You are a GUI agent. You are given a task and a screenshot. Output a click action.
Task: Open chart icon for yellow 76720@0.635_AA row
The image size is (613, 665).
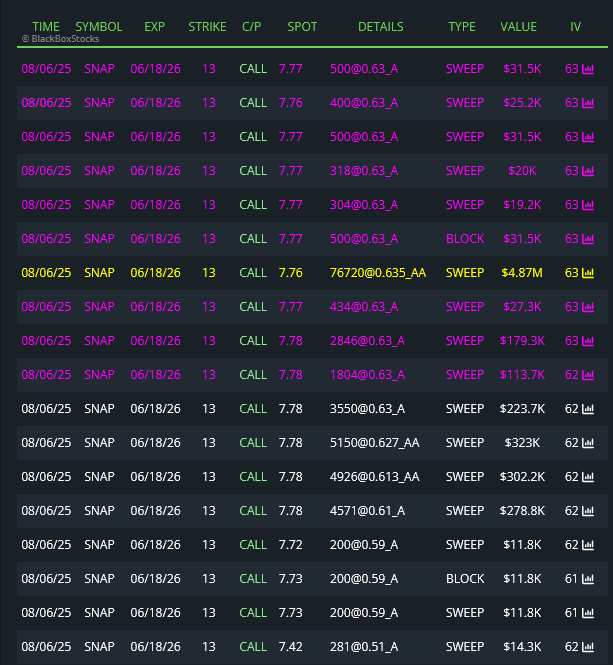tap(588, 273)
